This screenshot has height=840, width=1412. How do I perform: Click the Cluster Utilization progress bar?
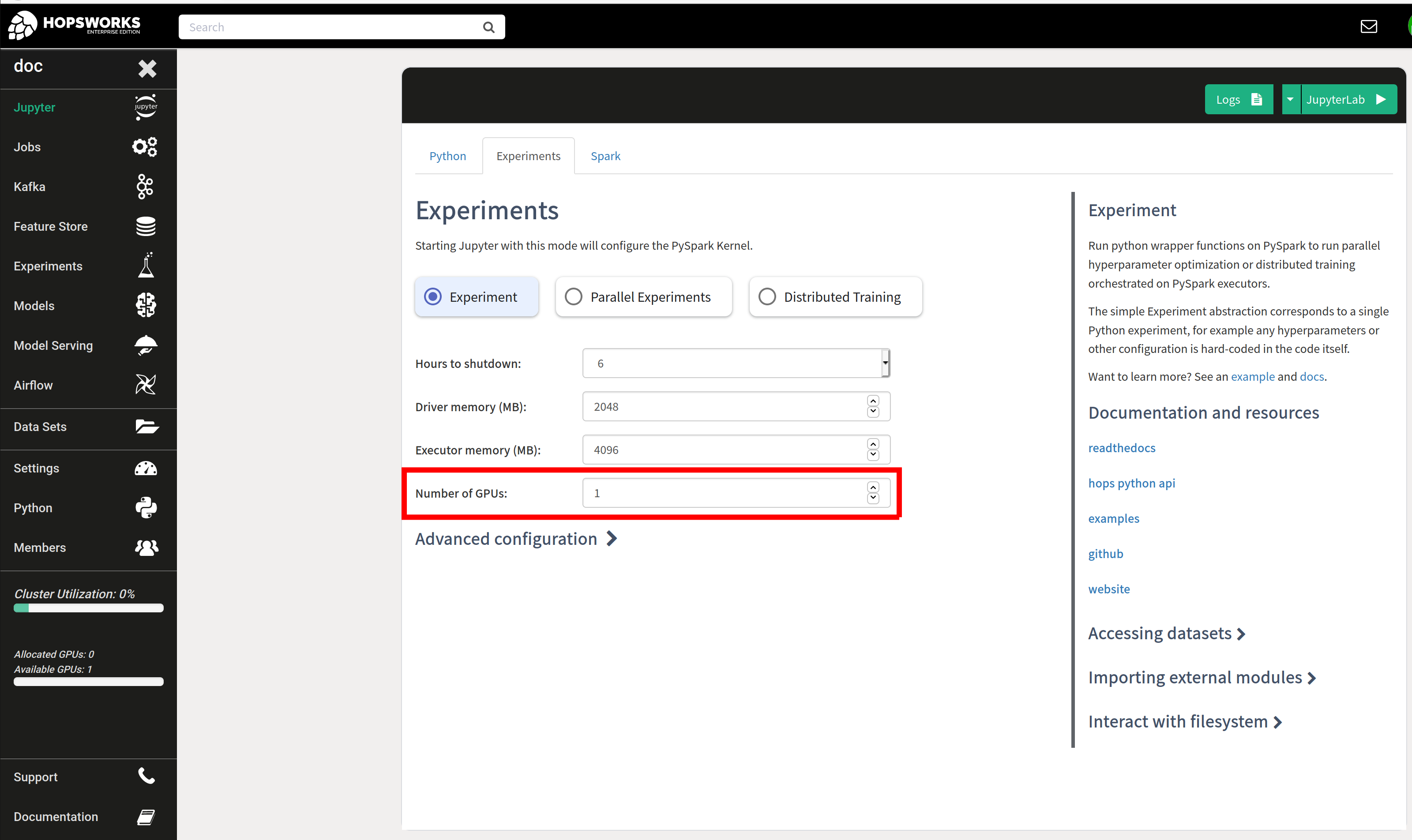[x=88, y=608]
